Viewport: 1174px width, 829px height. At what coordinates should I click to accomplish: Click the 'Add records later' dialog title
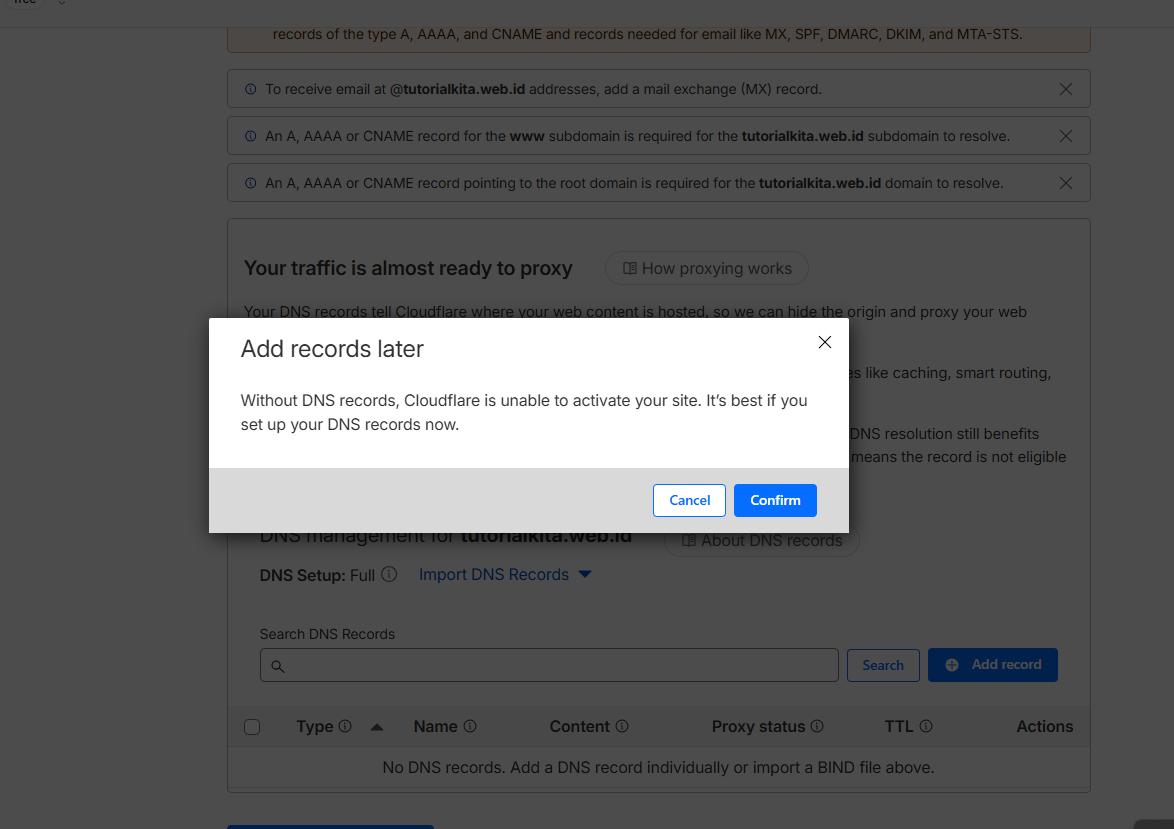[332, 349]
